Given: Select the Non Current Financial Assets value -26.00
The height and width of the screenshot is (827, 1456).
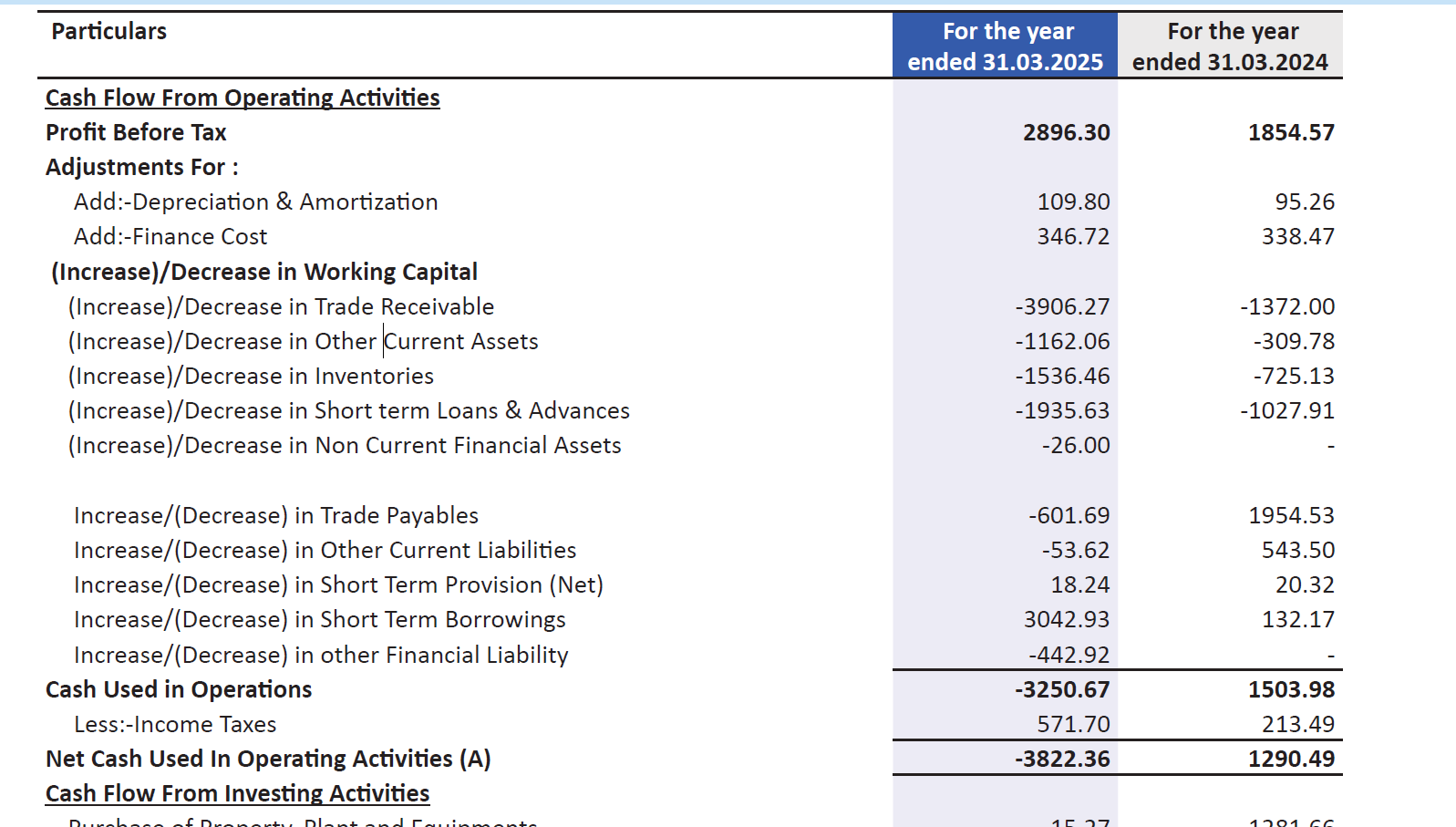Looking at the screenshot, I should coord(1076,446).
